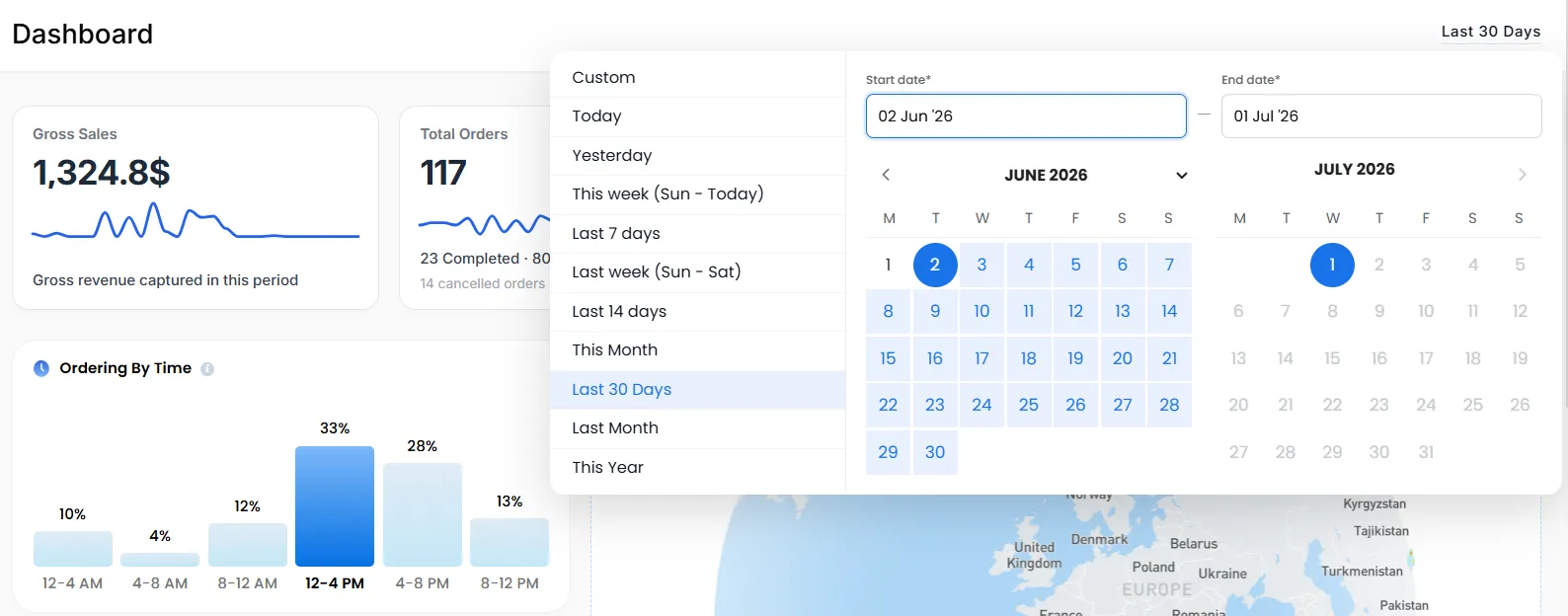Viewport: 1568px width, 616px height.
Task: Pick June 24 in the calendar
Action: (981, 405)
